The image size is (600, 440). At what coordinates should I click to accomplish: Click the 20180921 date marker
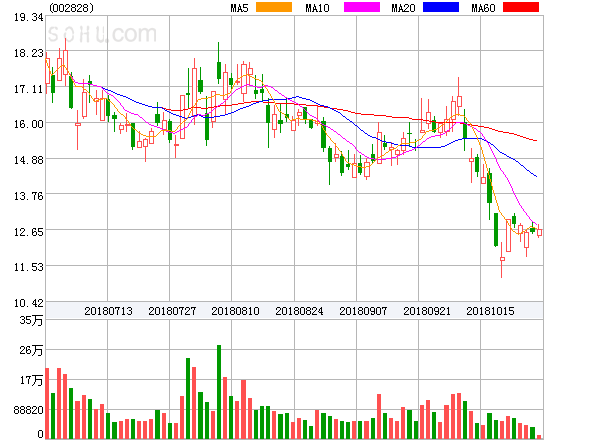[x=428, y=311]
